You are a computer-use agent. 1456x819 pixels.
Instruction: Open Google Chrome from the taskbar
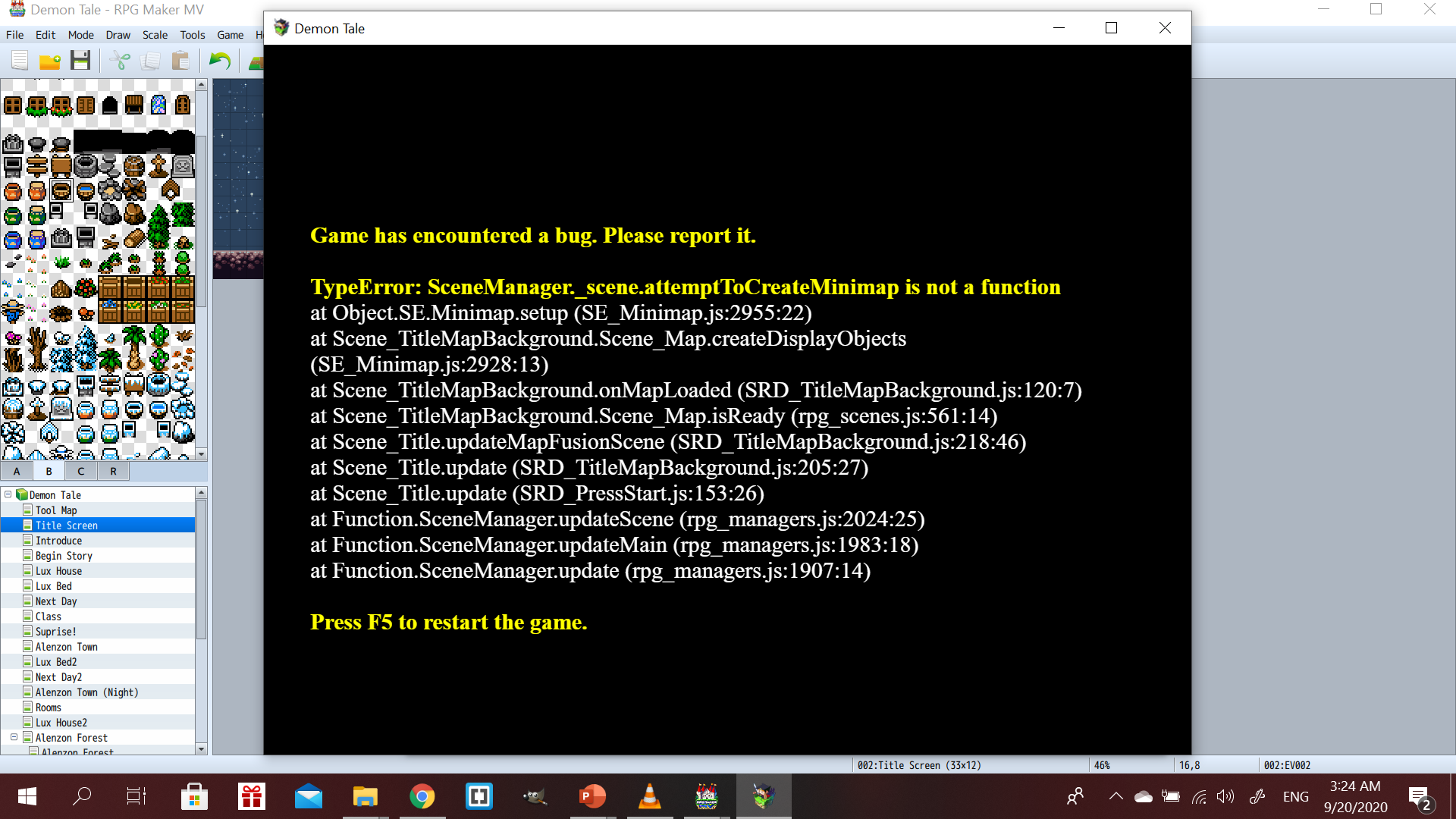click(x=422, y=796)
